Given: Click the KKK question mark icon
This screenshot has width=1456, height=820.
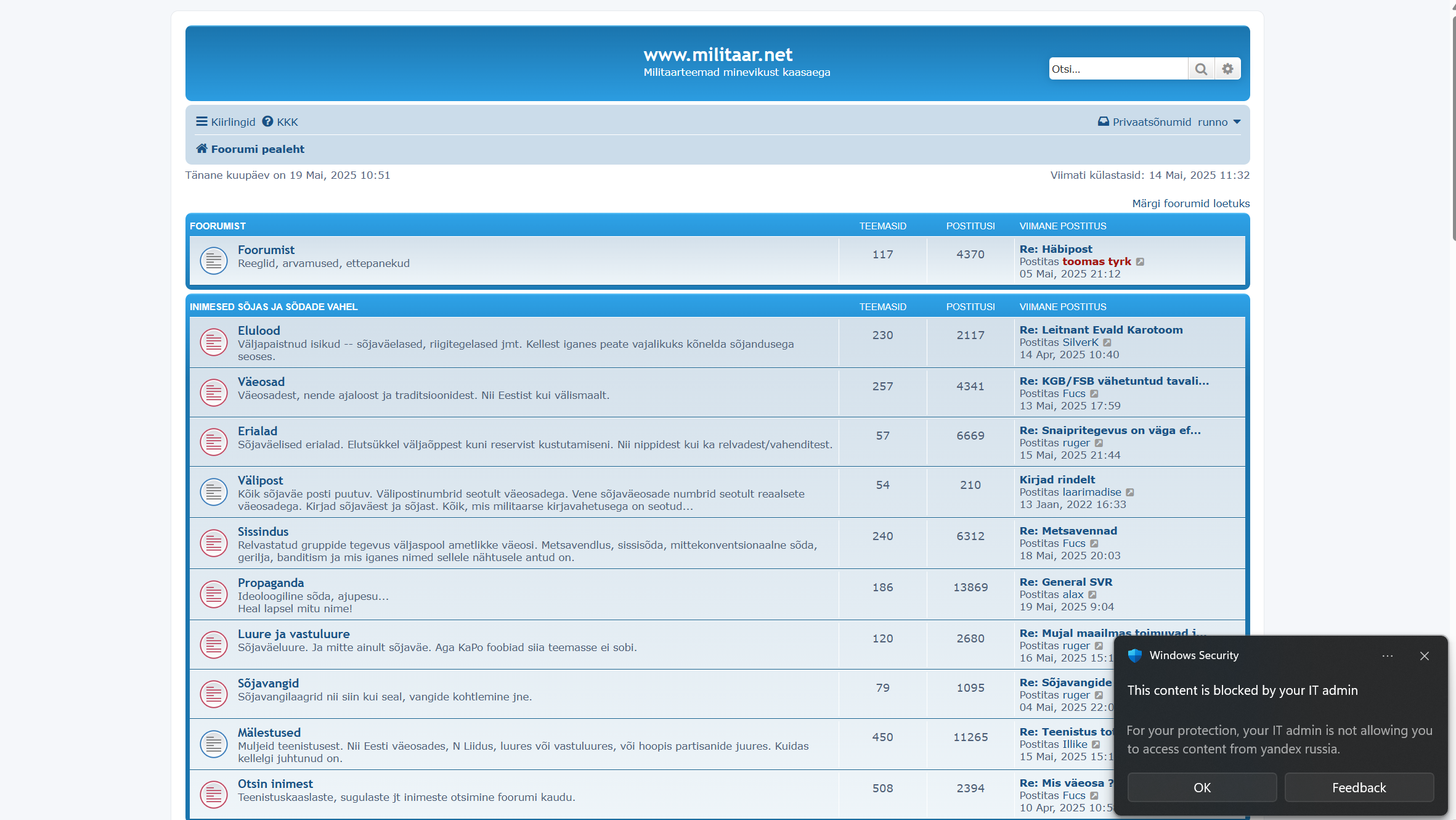Looking at the screenshot, I should [x=267, y=121].
